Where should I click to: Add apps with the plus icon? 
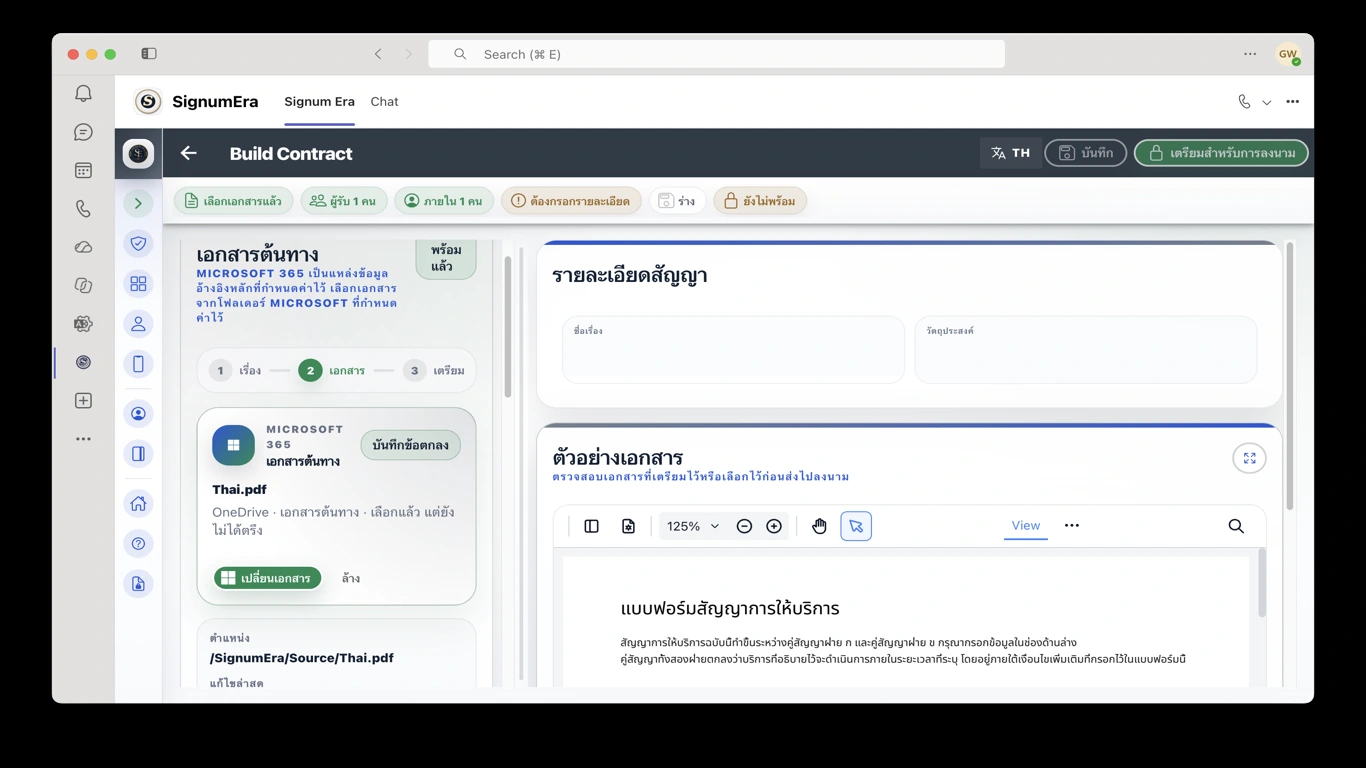click(x=83, y=401)
